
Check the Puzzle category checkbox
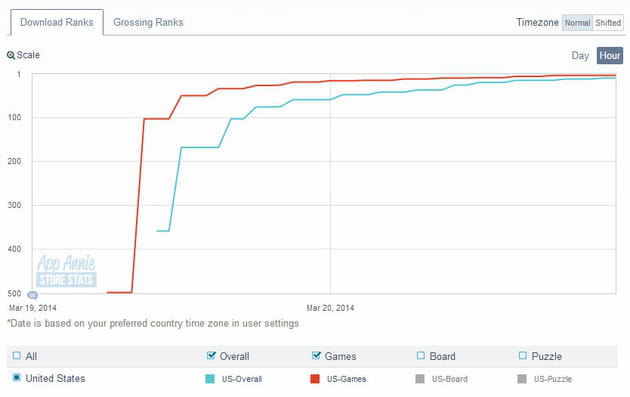pos(523,356)
